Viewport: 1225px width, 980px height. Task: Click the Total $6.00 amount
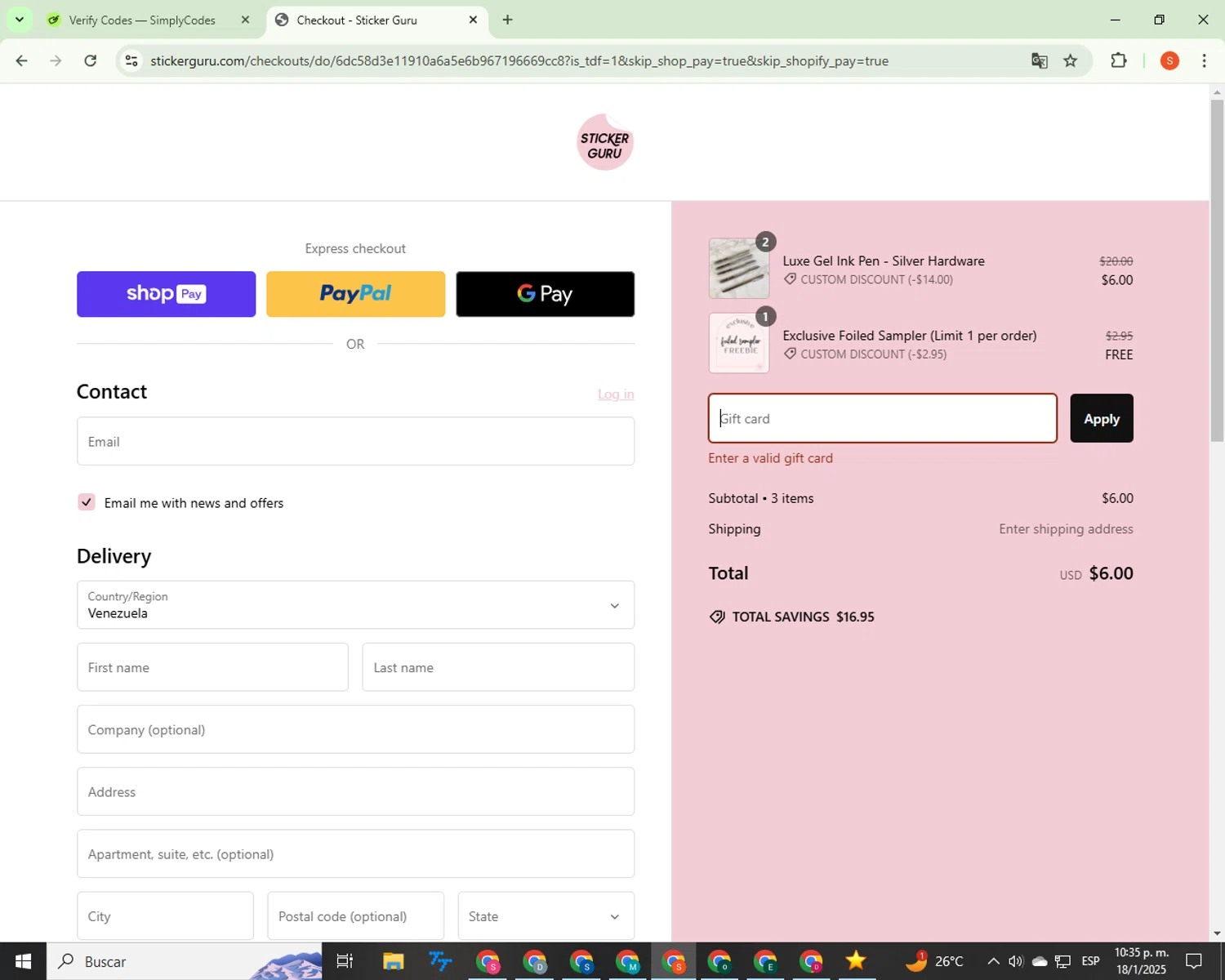(x=1111, y=573)
